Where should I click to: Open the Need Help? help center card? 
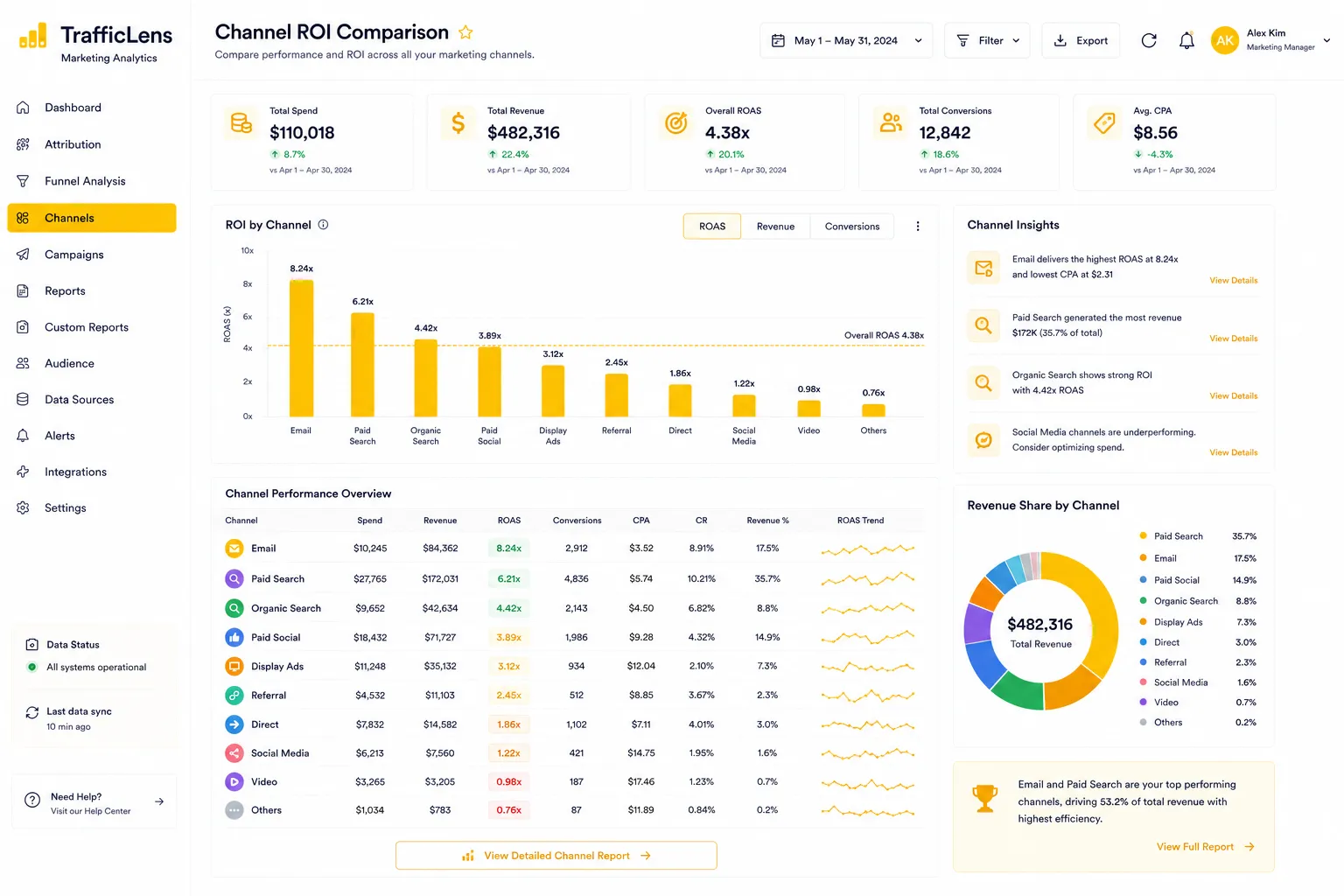94,801
